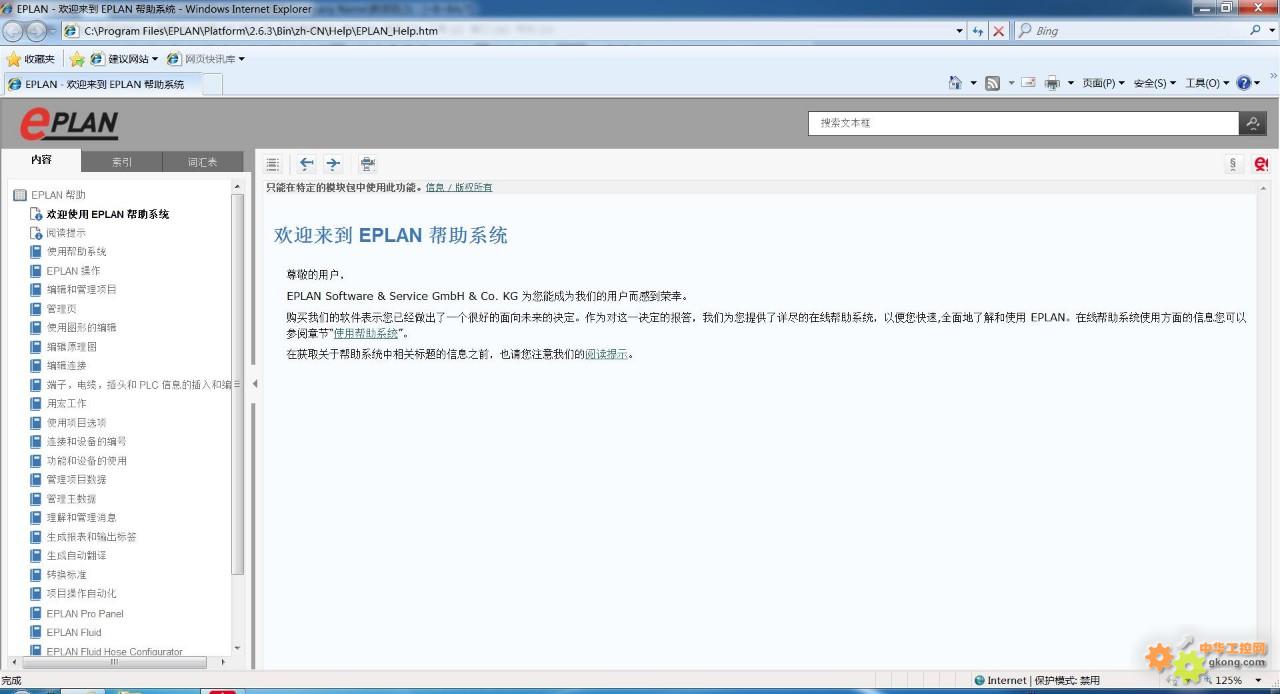Print the help topic using toolbar printer icon

367,164
